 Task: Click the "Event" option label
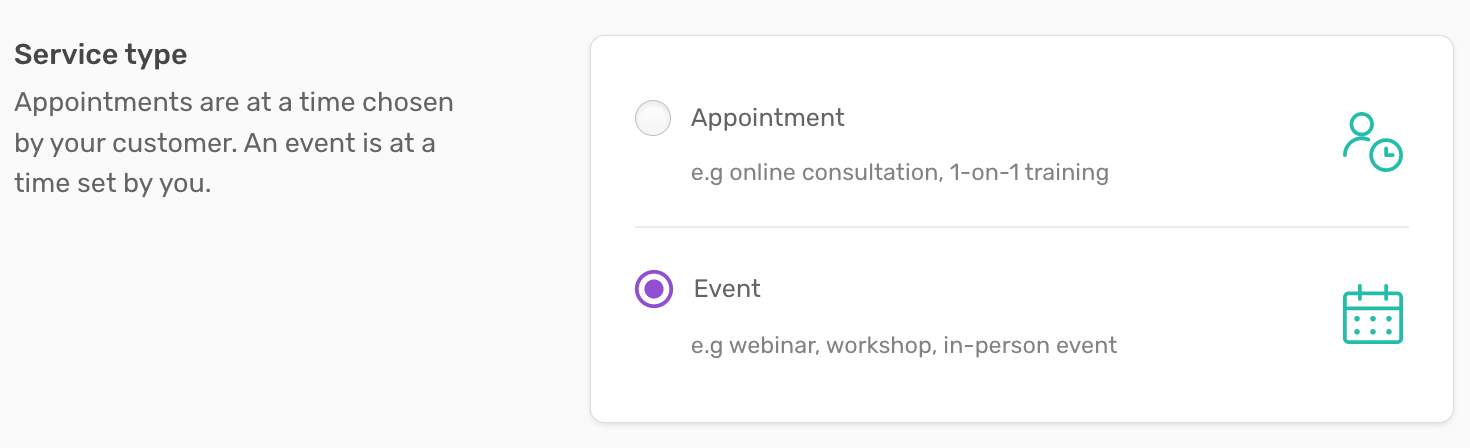pos(727,289)
